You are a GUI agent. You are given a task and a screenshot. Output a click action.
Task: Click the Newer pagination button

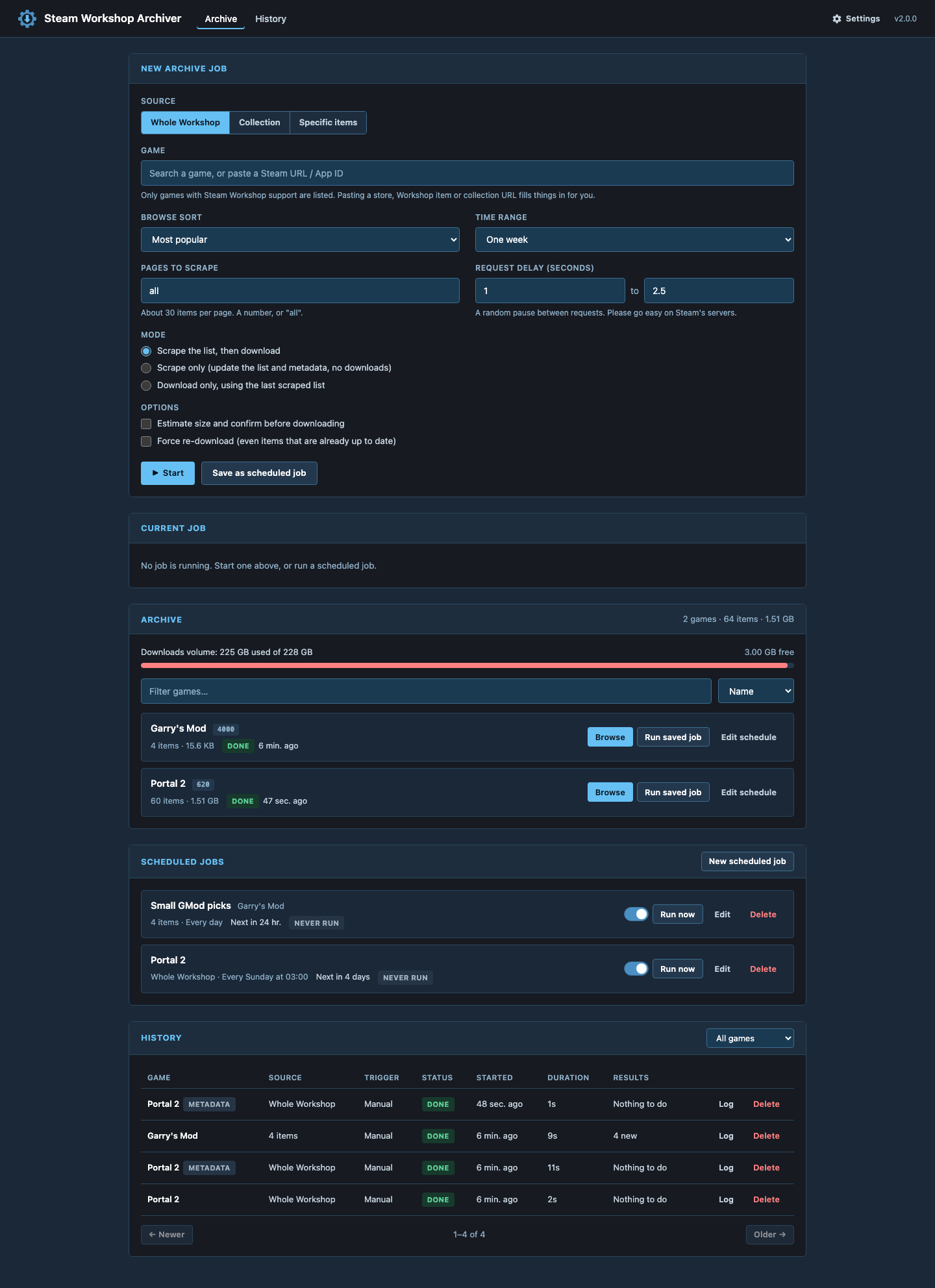[167, 1235]
